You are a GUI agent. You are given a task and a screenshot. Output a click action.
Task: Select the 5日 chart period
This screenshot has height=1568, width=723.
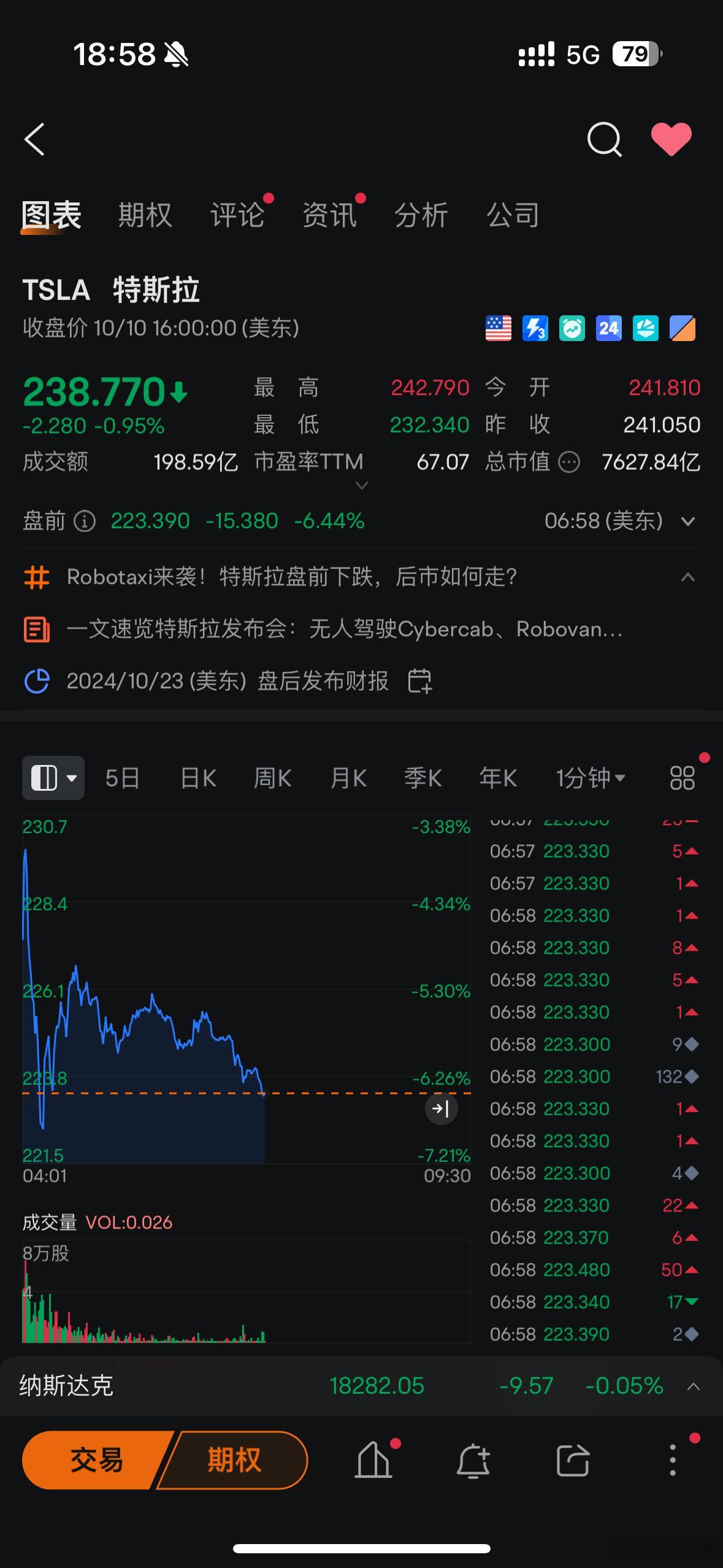point(122,778)
